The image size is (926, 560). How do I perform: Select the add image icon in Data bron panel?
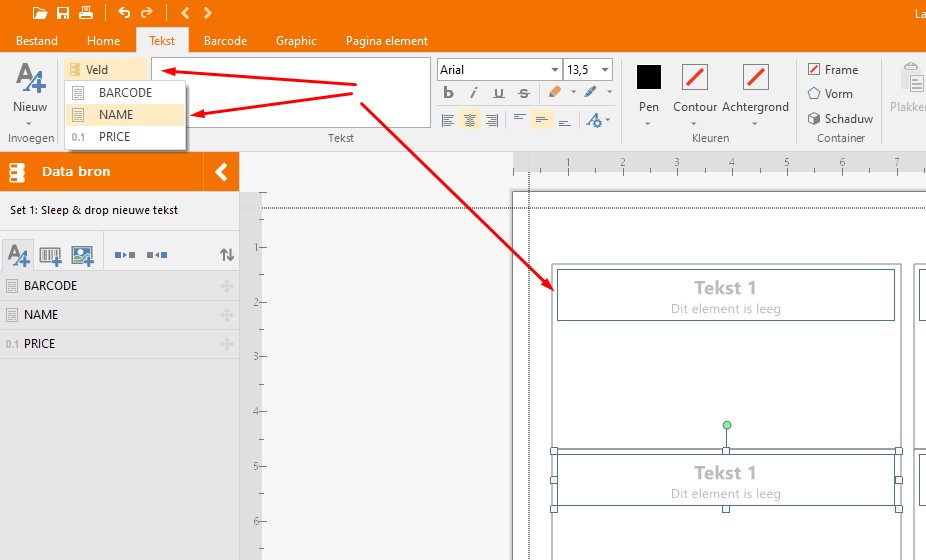tap(82, 256)
